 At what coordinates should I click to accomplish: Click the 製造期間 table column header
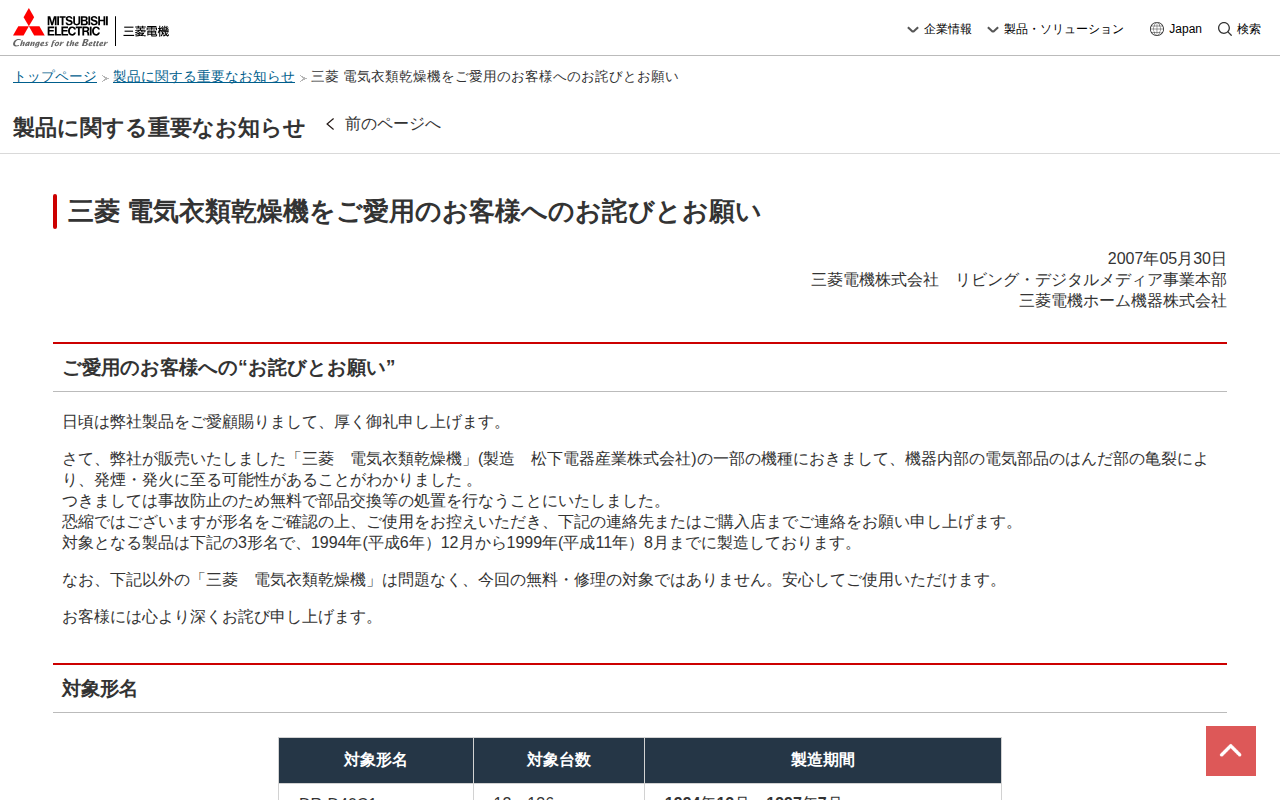point(823,760)
